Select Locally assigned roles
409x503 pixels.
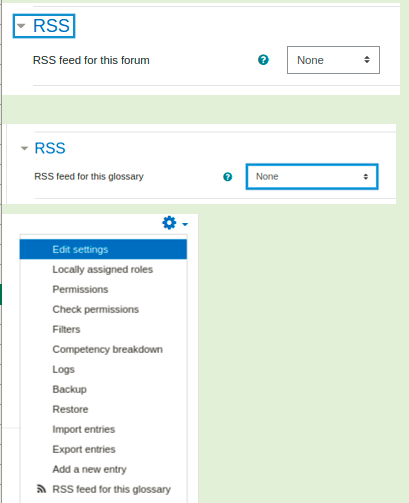coord(103,269)
